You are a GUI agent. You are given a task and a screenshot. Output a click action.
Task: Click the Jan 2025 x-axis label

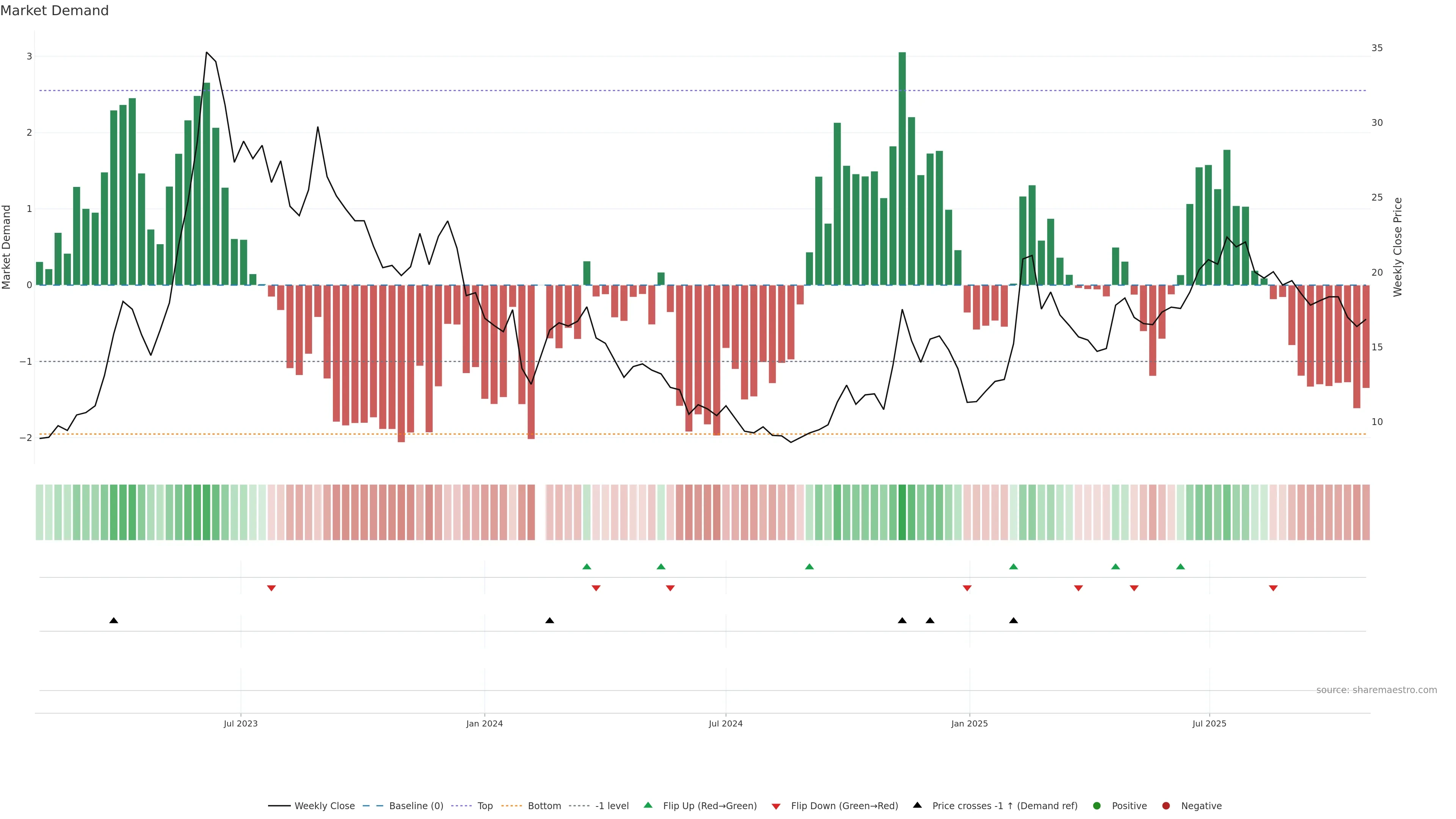coord(970,723)
